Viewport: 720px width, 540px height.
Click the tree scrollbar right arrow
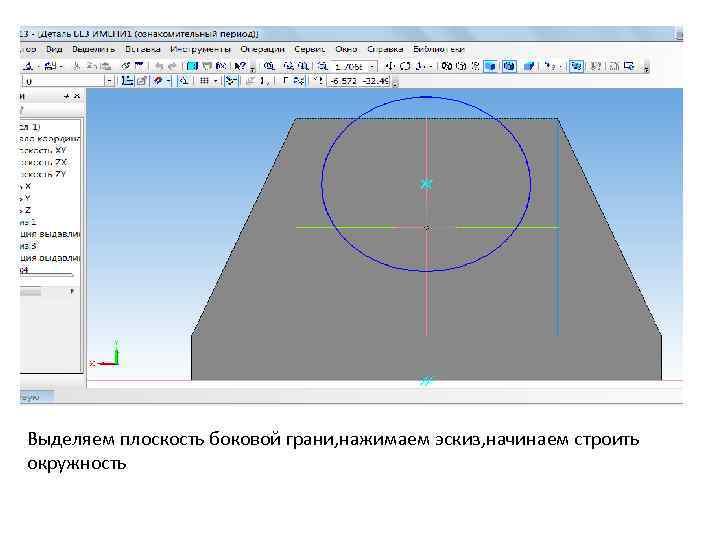tap(72, 292)
